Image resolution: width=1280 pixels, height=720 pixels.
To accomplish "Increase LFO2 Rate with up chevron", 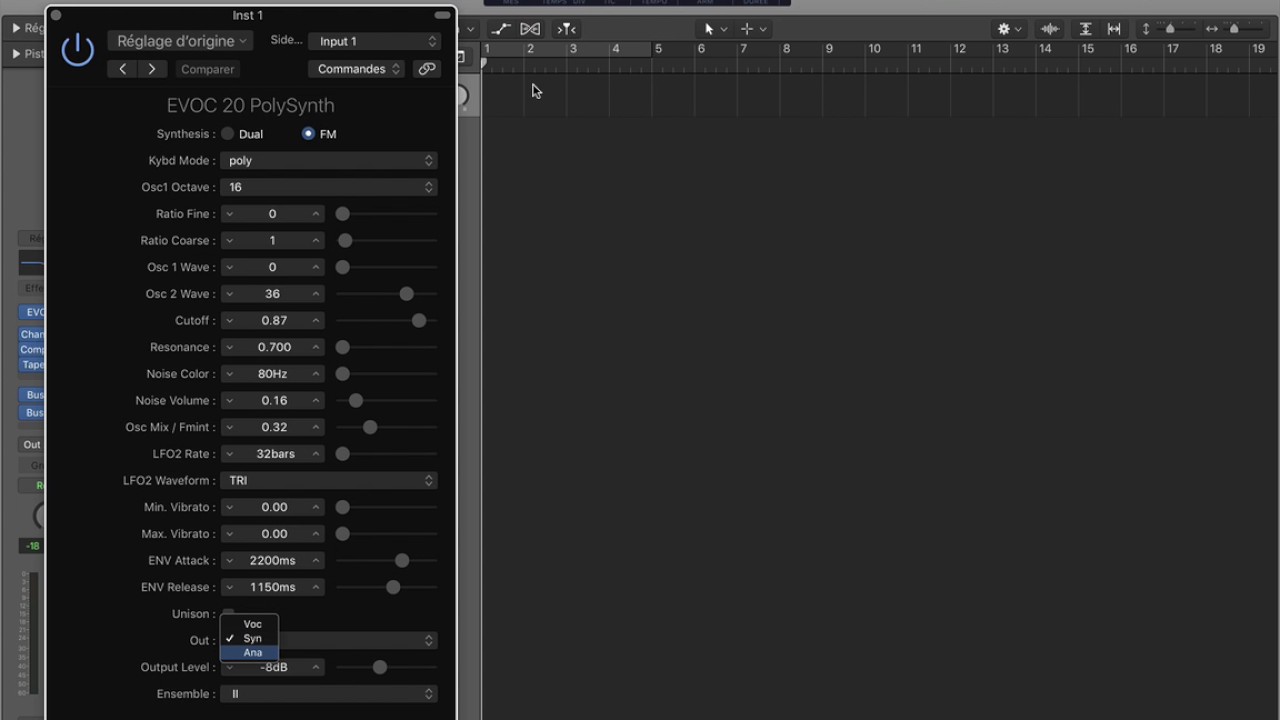I will click(316, 454).
